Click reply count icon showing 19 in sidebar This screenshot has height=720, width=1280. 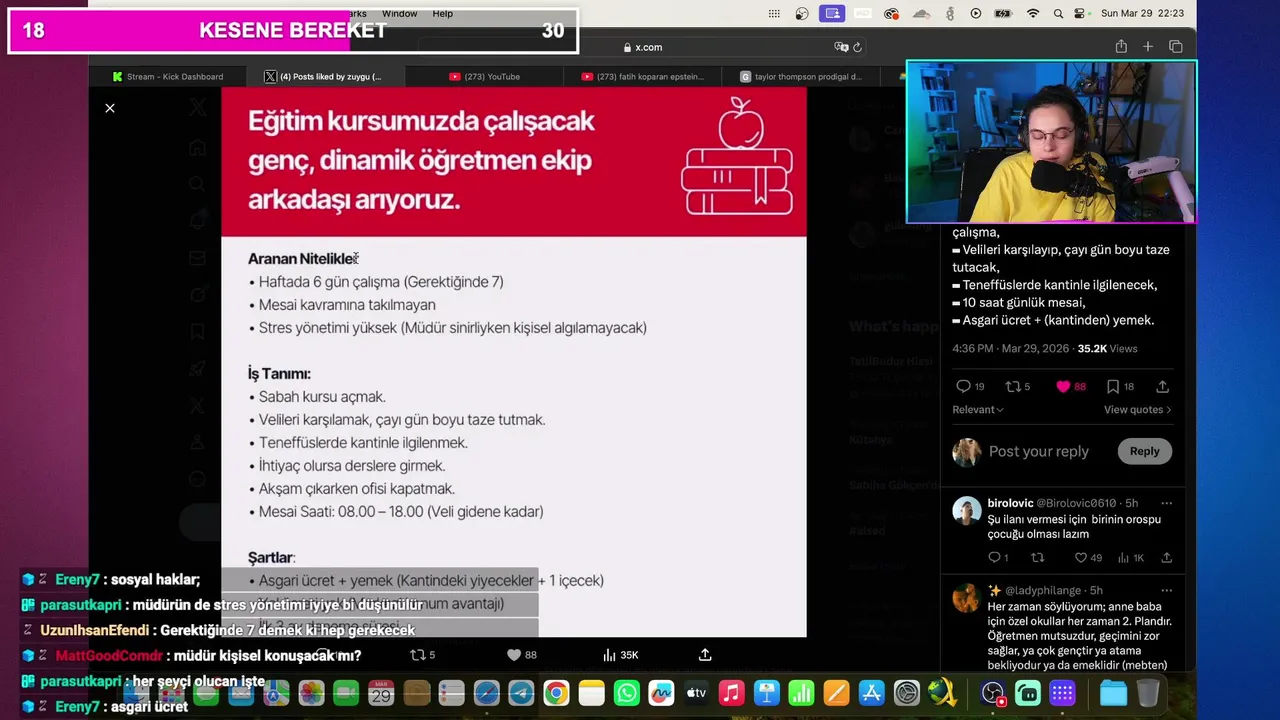970,387
